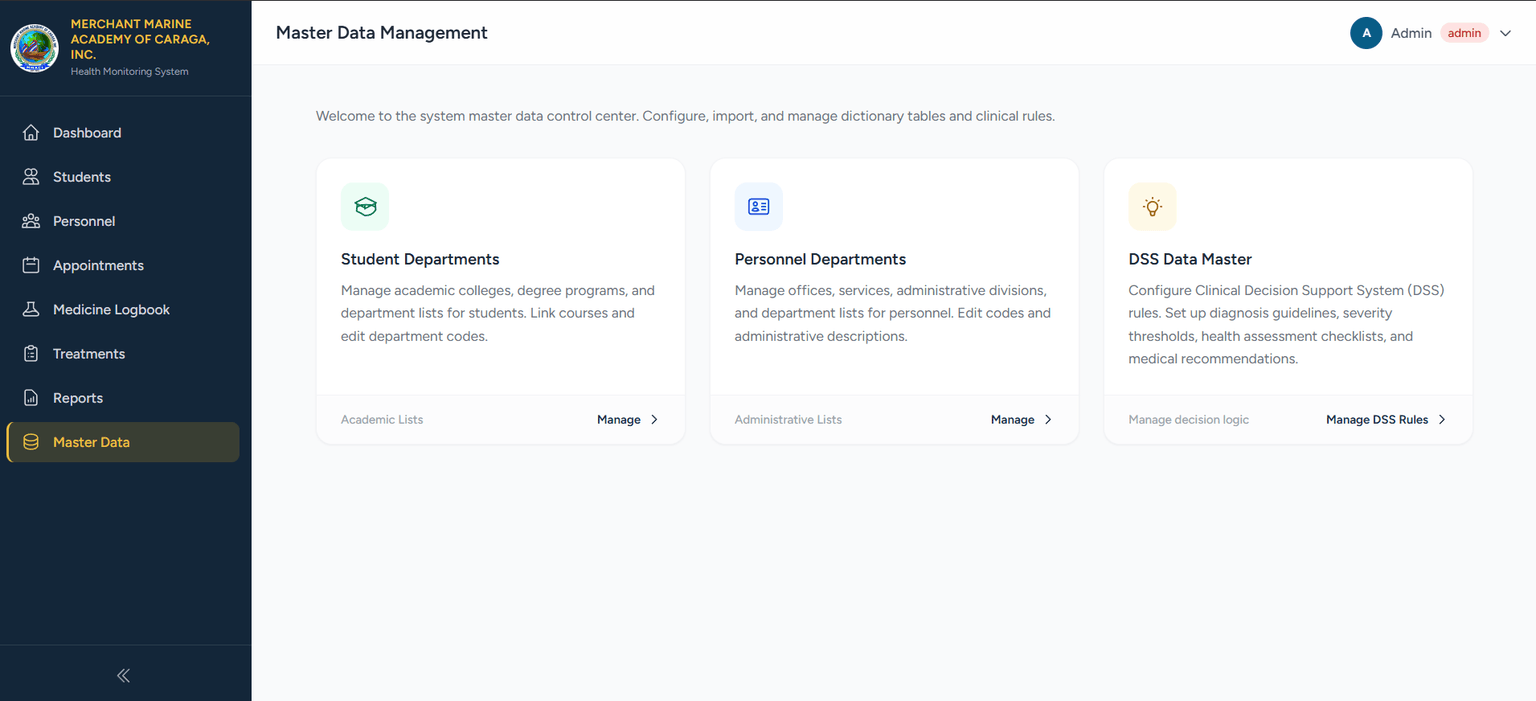Open the Dashboard menu item
Image resolution: width=1536 pixels, height=701 pixels.
click(123, 133)
